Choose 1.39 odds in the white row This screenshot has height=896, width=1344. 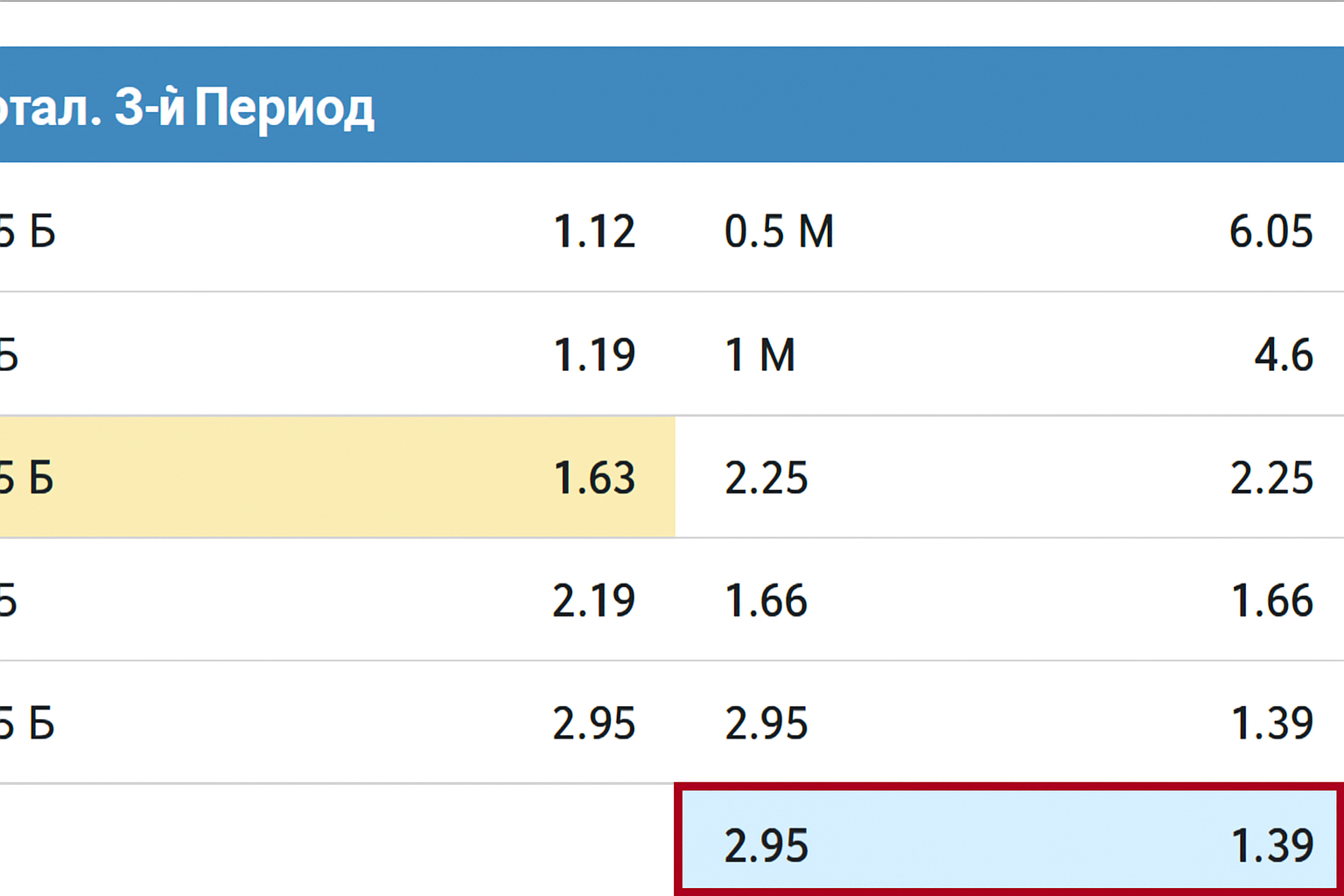pos(1271,723)
